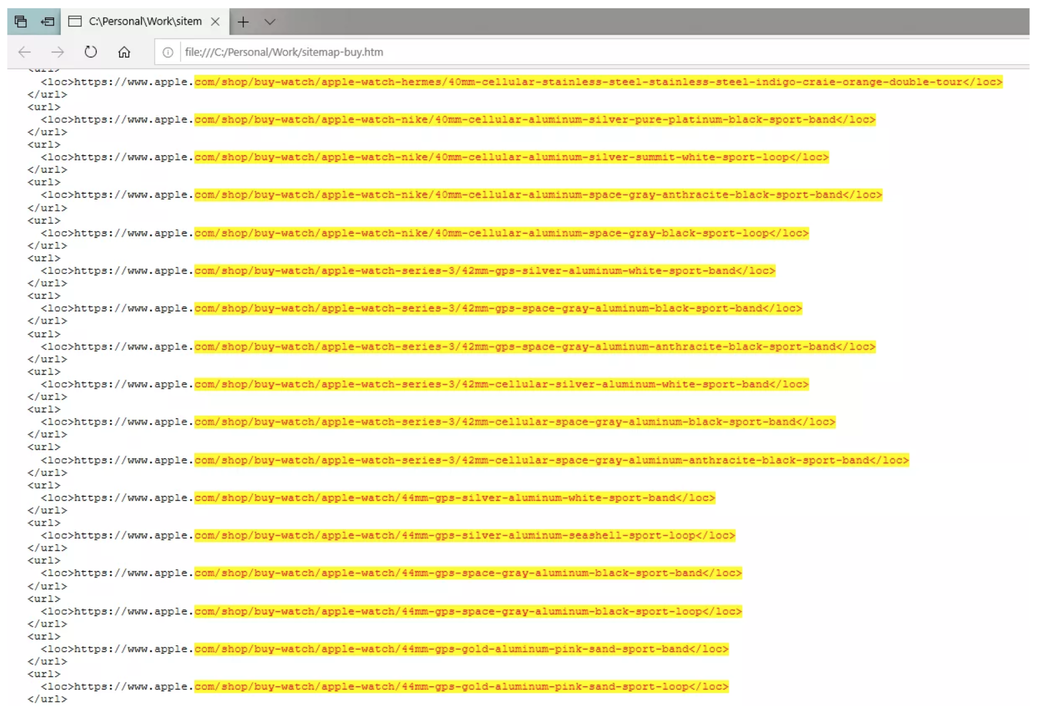This screenshot has width=1043, height=720.
Task: Close the sitemap tab with its X
Action: coord(215,21)
